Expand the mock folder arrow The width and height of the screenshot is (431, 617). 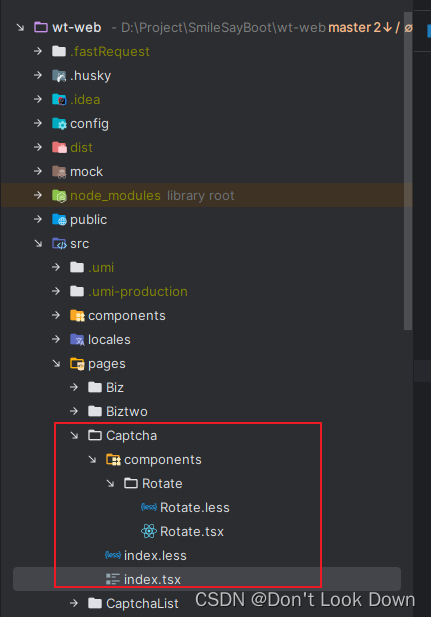(x=38, y=171)
